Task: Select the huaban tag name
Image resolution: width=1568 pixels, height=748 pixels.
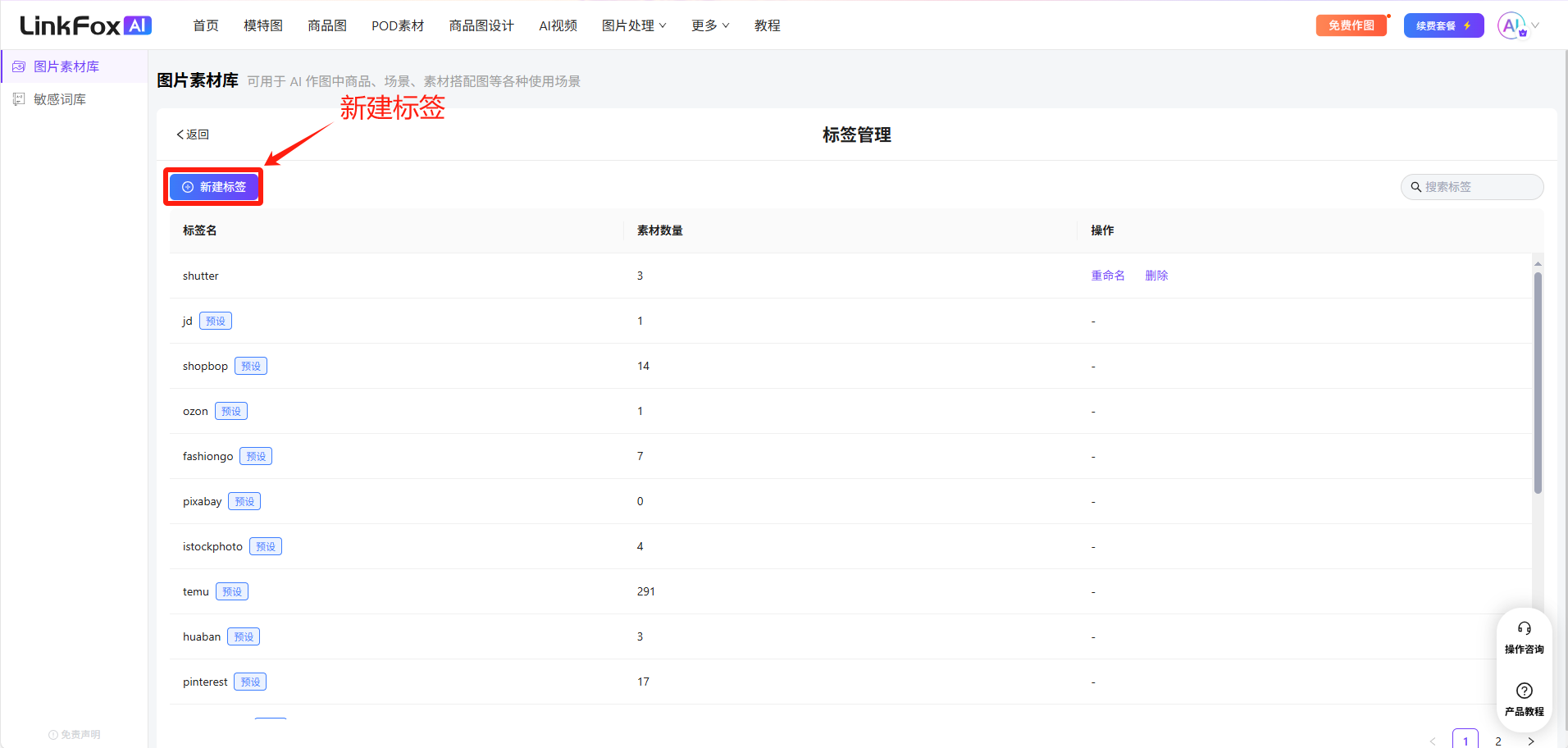Action: [202, 636]
